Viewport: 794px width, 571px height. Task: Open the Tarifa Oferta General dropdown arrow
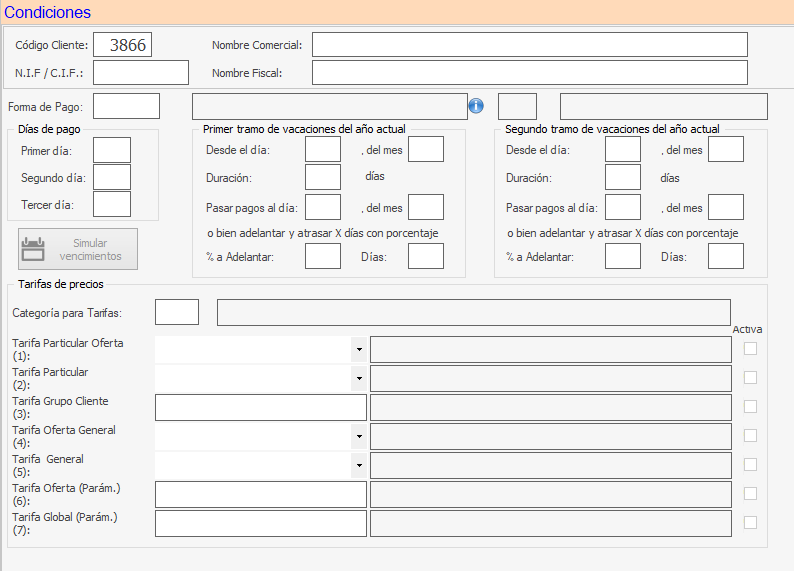pos(358,437)
